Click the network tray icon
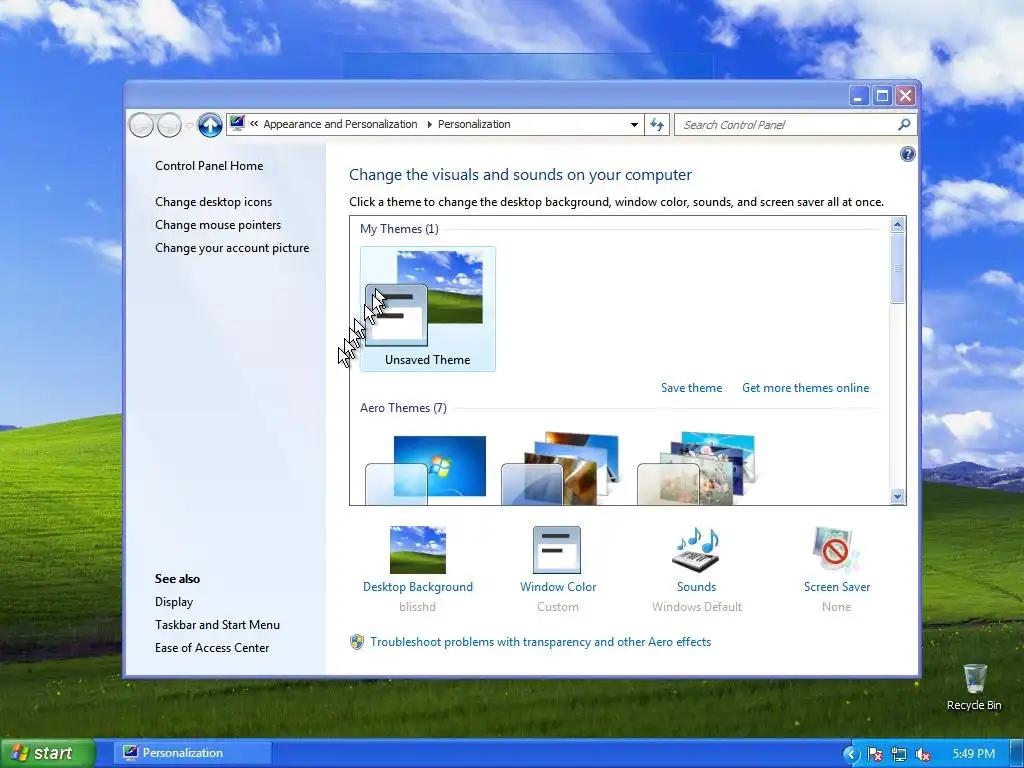This screenshot has width=1024, height=768. (899, 754)
